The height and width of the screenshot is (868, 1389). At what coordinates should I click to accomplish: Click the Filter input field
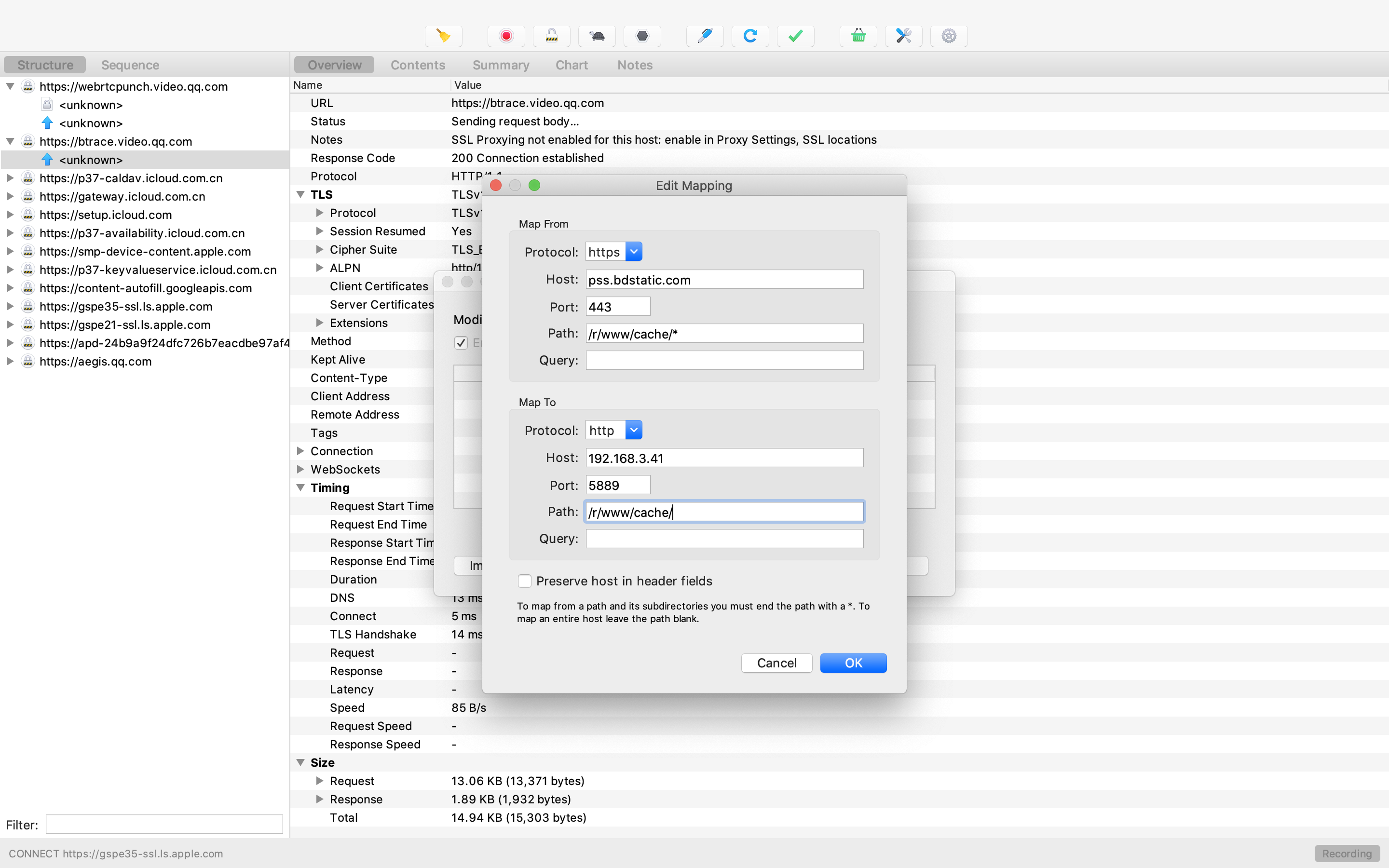pos(164,825)
